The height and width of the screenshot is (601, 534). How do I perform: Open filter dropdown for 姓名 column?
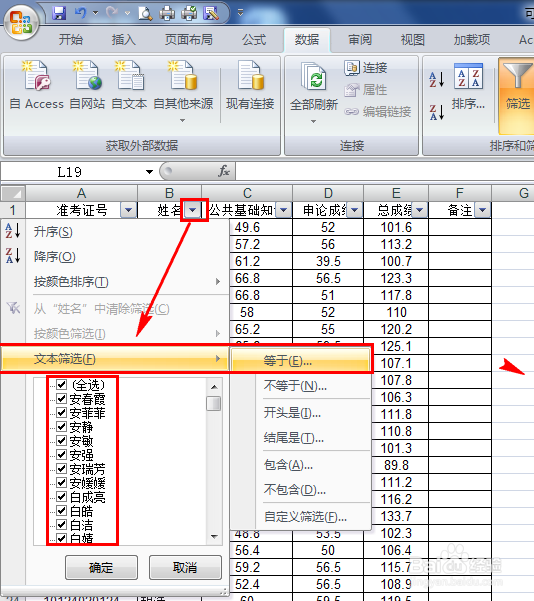pyautogui.click(x=193, y=210)
